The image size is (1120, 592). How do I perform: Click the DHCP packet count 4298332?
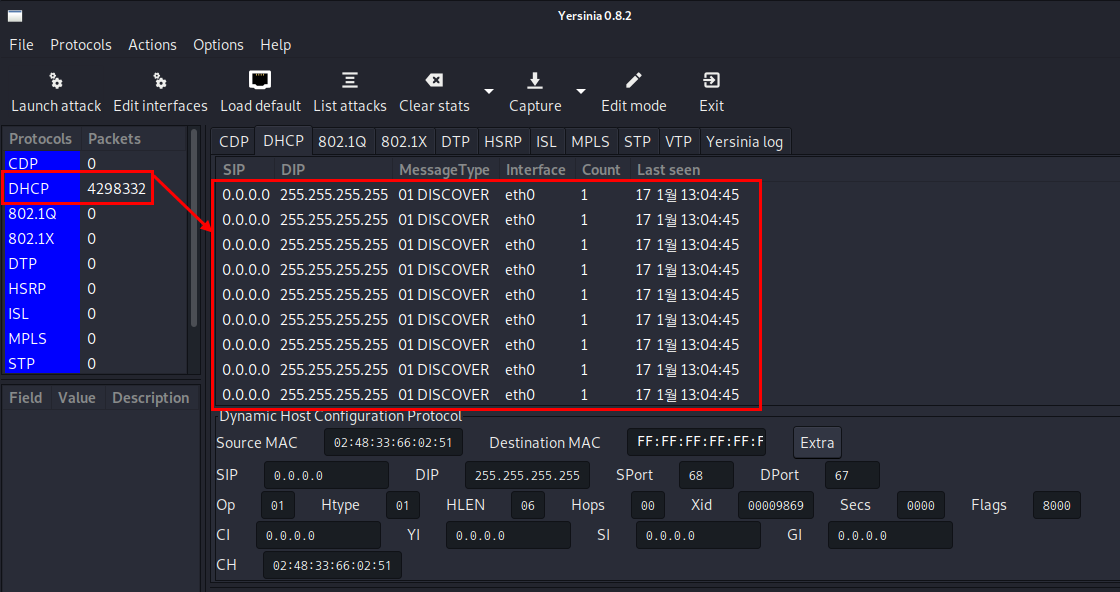click(x=116, y=189)
